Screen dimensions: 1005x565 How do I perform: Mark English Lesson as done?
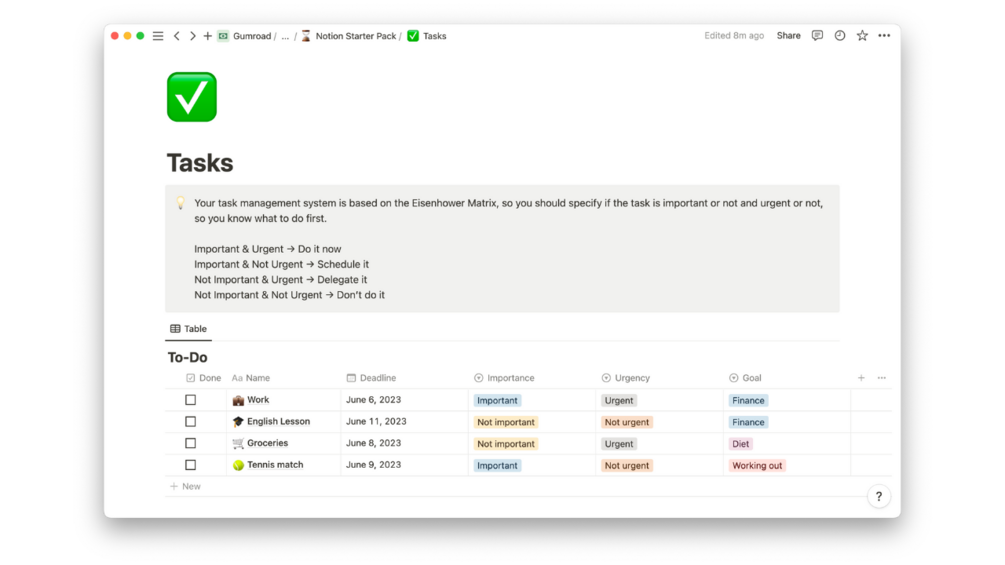pos(191,422)
